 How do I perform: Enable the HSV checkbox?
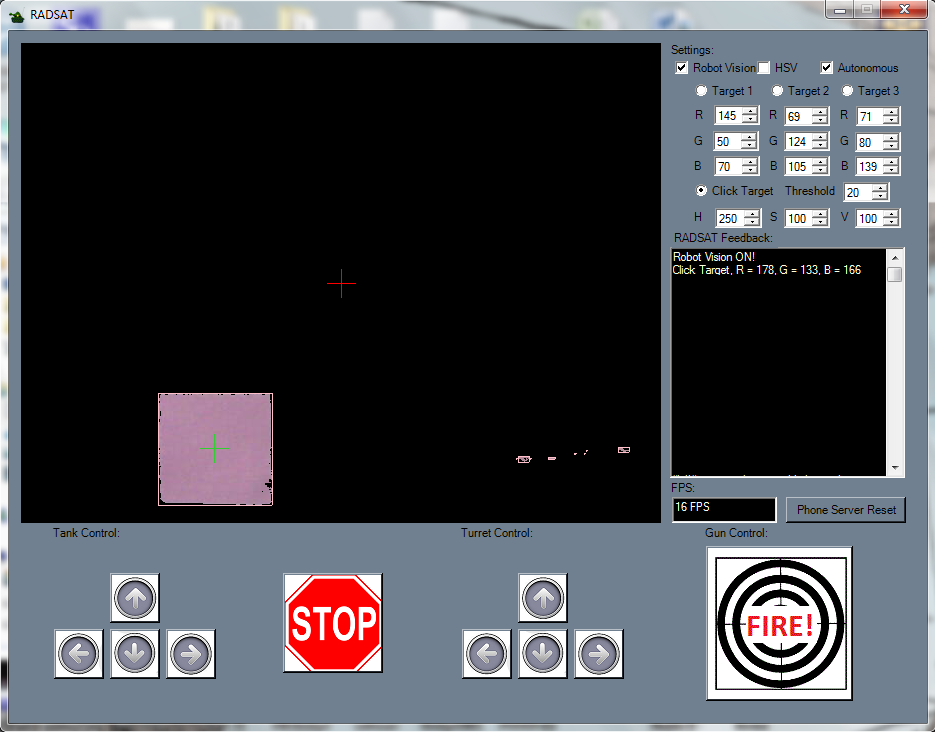click(764, 68)
